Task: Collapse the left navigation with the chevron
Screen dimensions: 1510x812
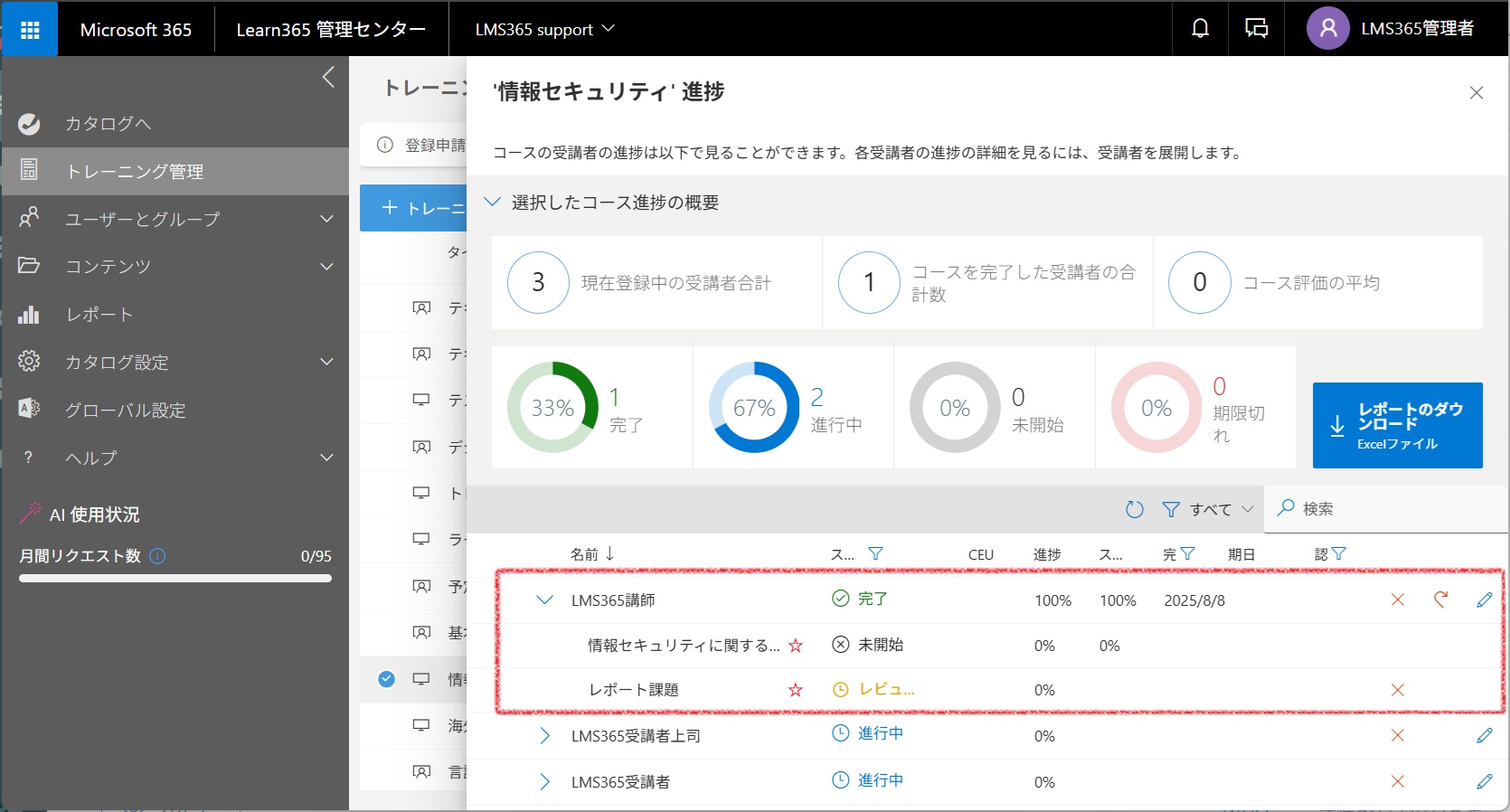Action: tap(328, 78)
